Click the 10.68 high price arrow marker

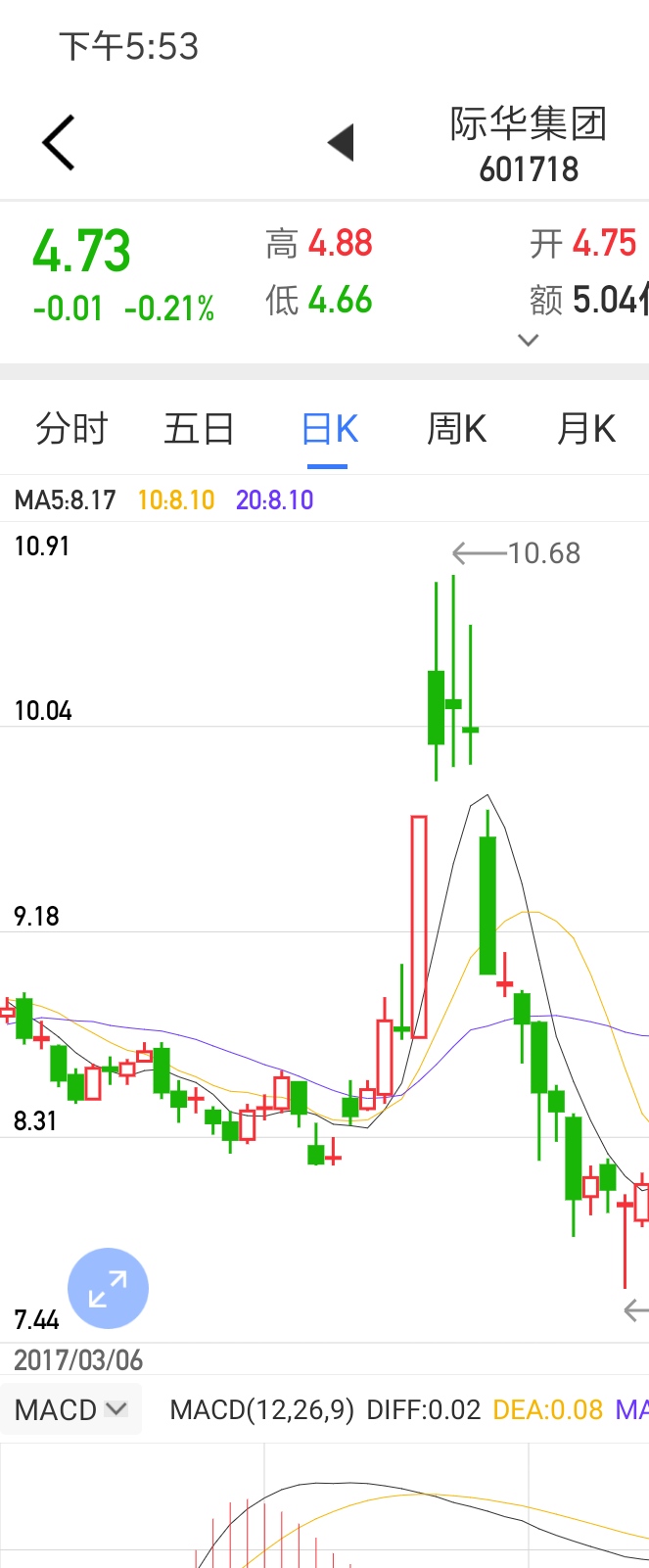coord(517,553)
